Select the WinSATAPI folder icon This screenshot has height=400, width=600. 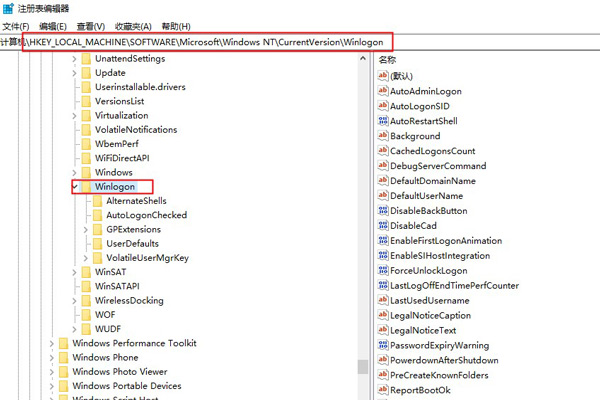pos(86,286)
